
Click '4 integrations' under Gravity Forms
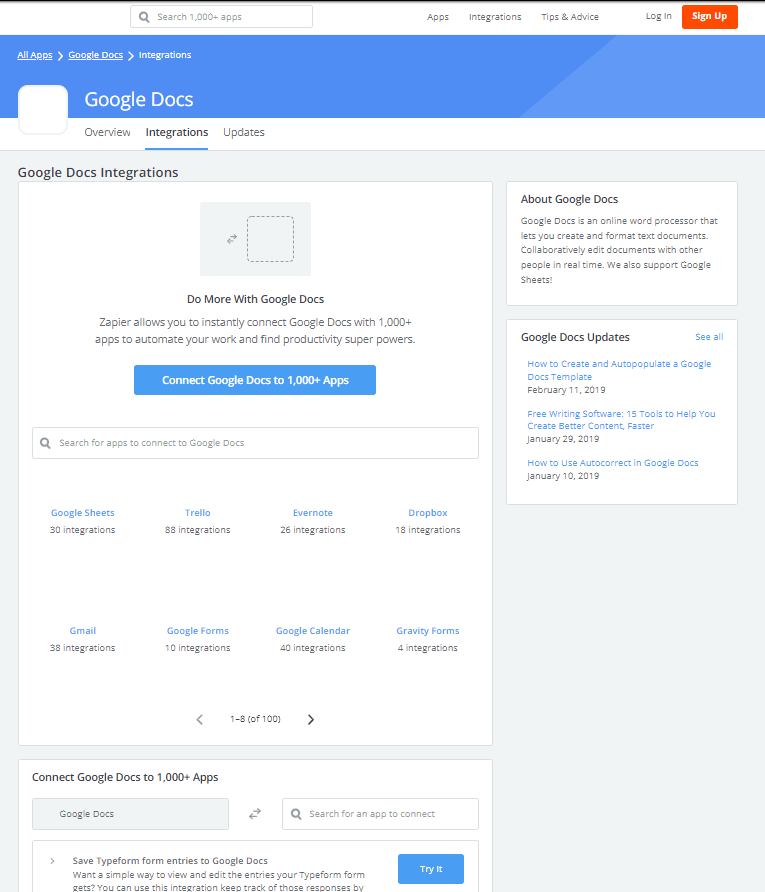click(428, 648)
